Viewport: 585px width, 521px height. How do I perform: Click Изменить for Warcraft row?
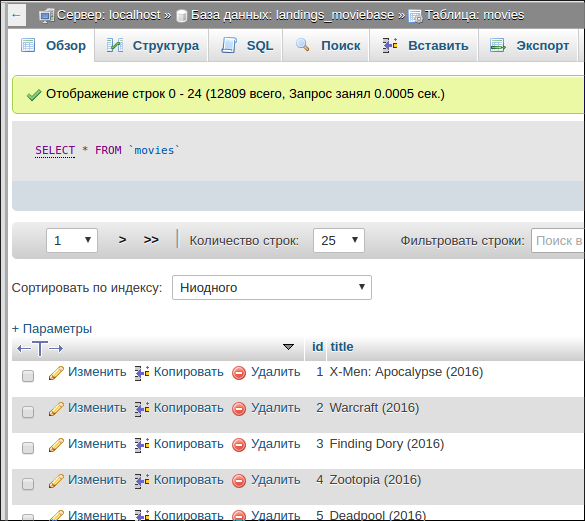coord(97,408)
